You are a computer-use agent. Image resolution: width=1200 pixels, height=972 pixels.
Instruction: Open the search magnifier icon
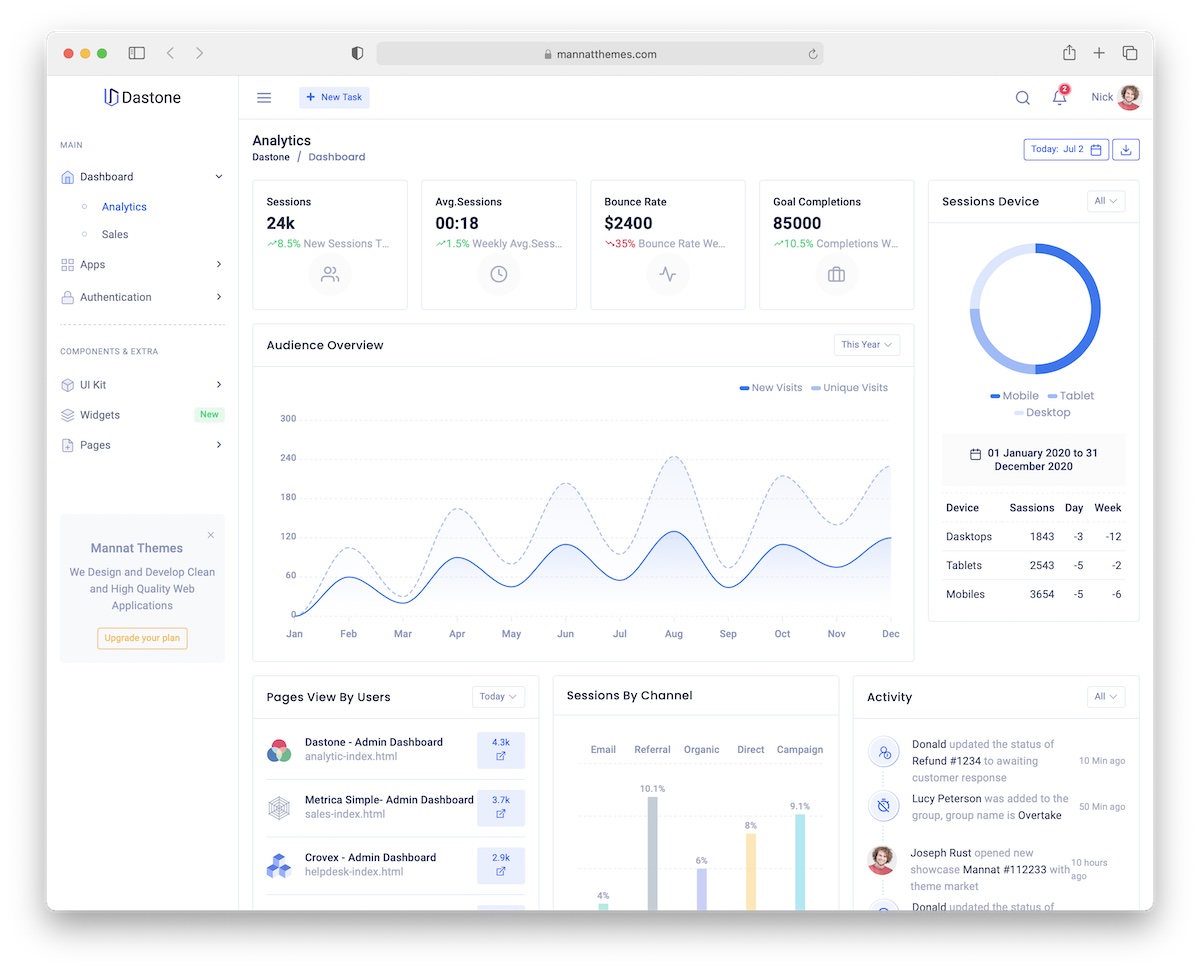(1022, 97)
